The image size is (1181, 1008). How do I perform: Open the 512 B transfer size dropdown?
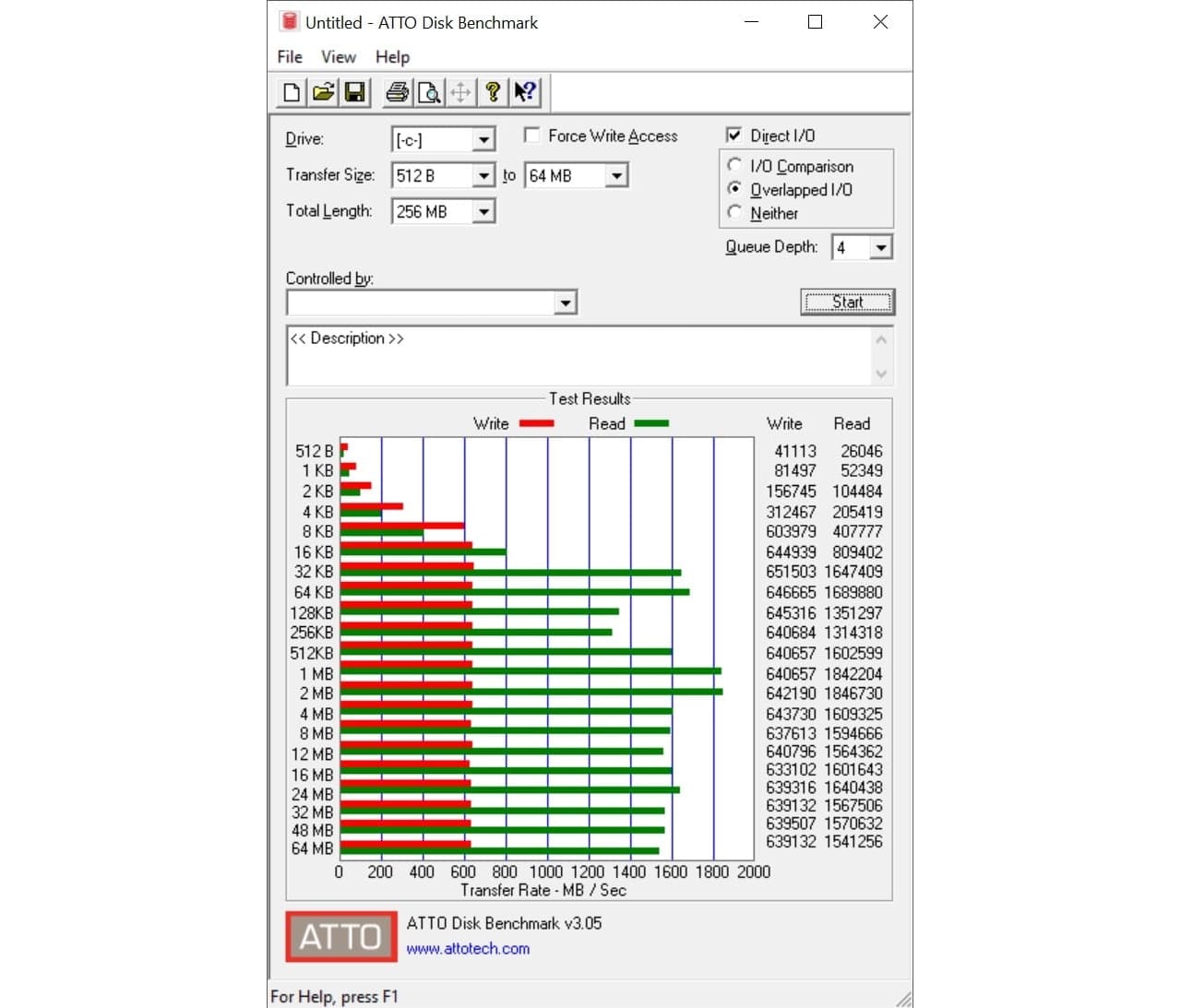pos(483,175)
